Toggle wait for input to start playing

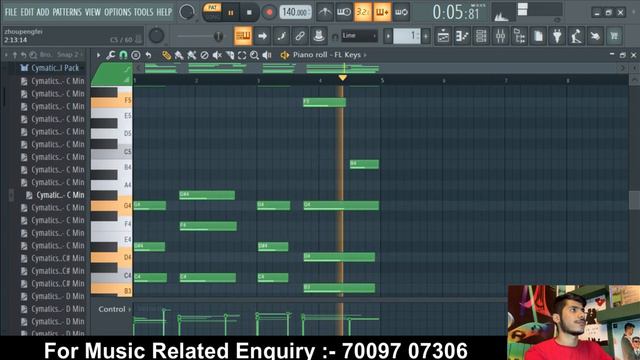344,12
